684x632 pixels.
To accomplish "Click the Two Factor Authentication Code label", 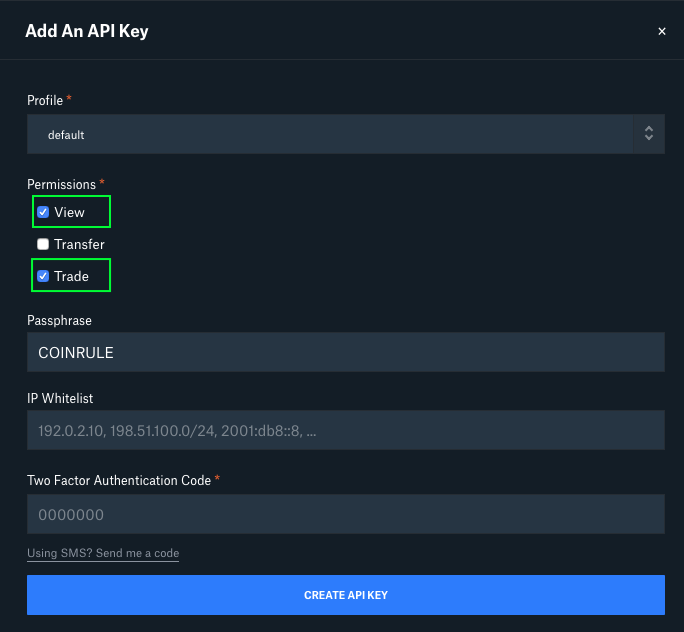I will pos(119,481).
